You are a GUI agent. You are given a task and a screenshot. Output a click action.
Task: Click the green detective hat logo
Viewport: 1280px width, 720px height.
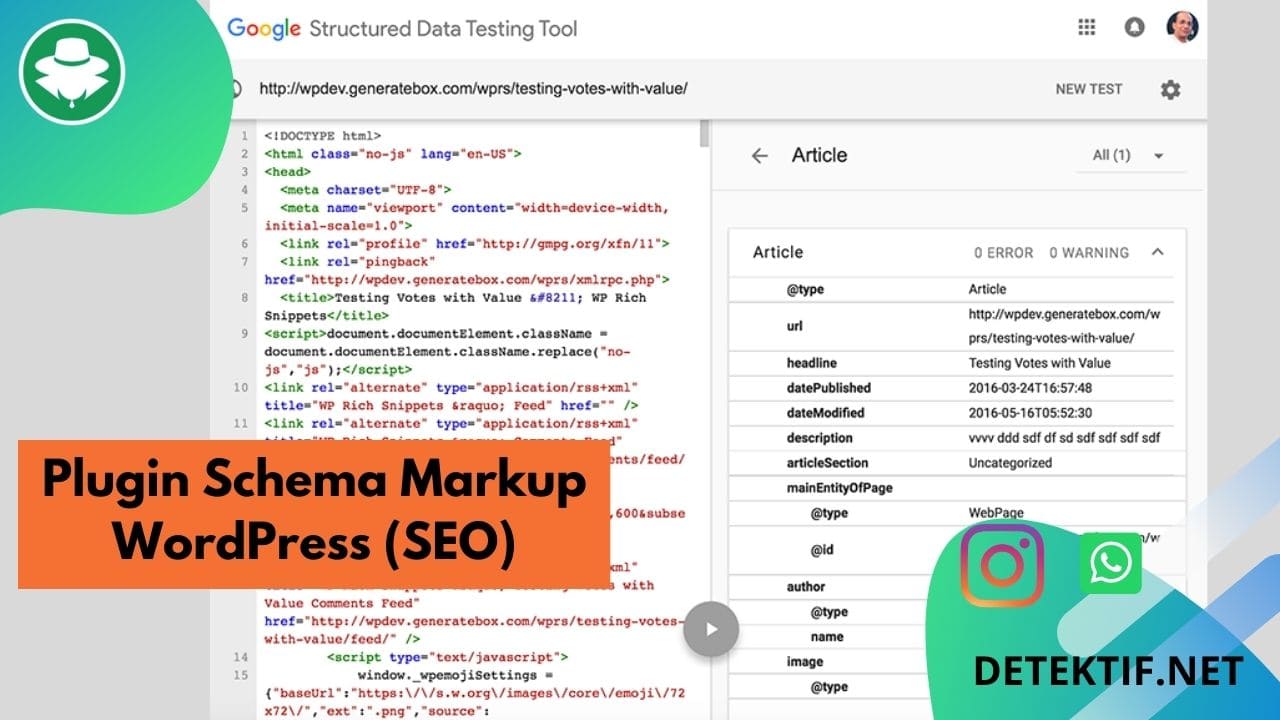(71, 72)
